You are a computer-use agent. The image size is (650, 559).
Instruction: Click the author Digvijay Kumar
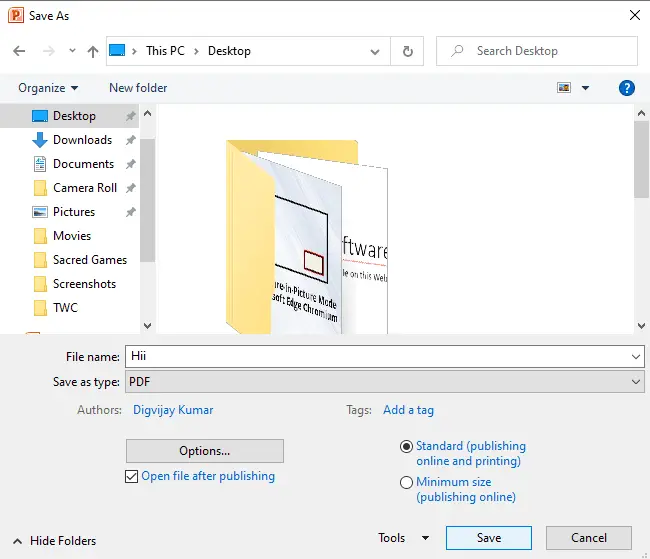[x=173, y=410]
